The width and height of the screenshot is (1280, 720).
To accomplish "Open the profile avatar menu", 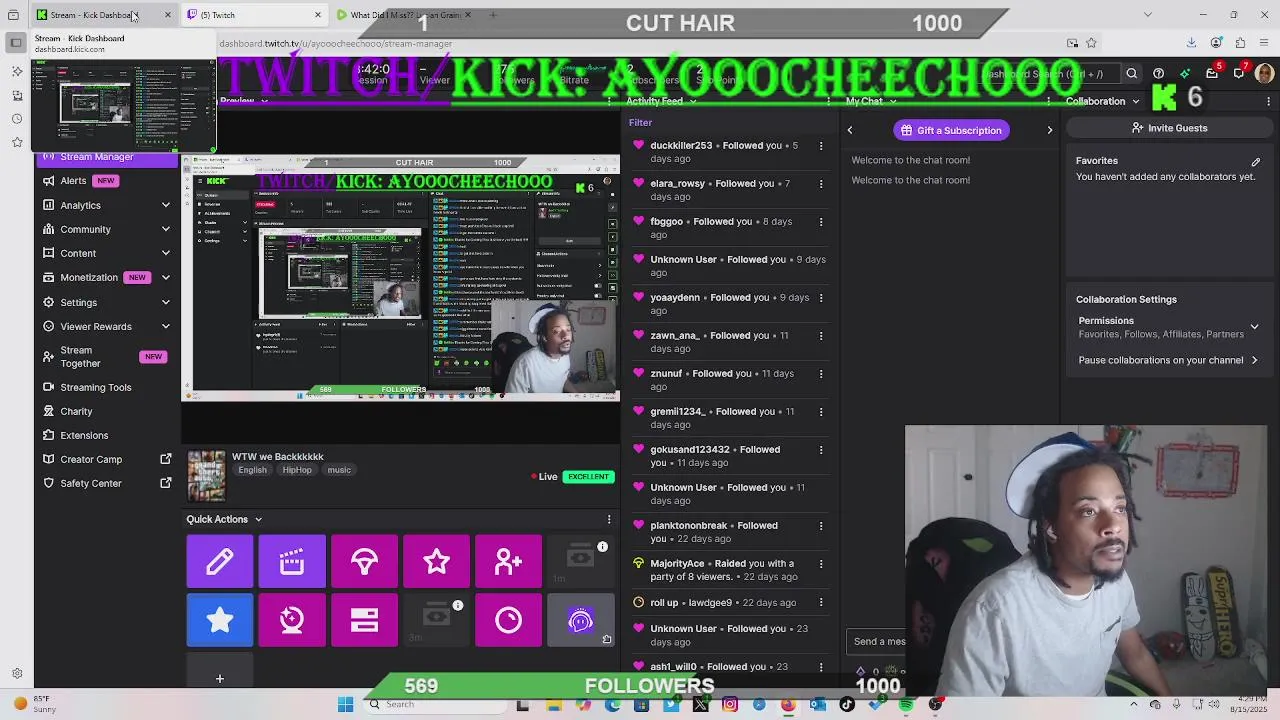I will tap(1265, 74).
